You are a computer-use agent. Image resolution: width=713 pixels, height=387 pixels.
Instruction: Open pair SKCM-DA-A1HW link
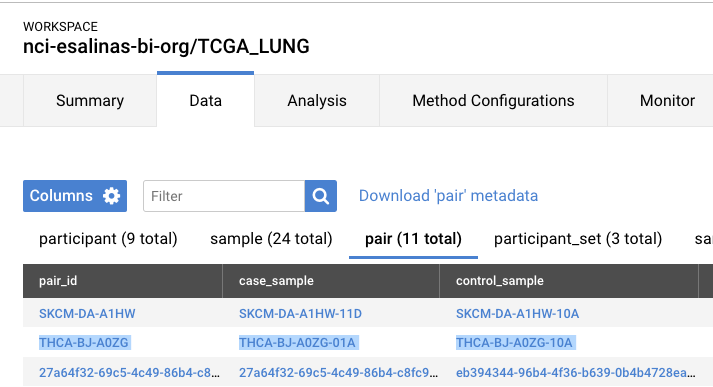point(87,314)
